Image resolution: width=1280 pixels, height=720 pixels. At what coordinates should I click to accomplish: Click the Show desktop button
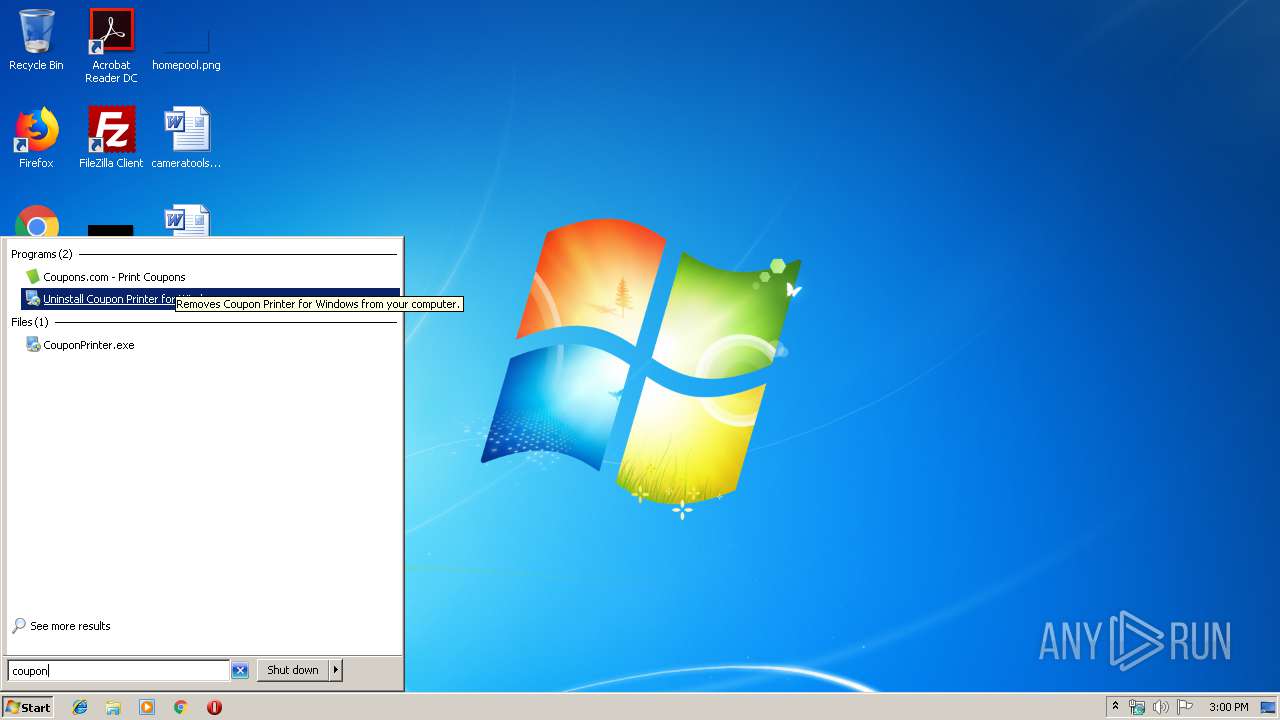tap(1268, 707)
